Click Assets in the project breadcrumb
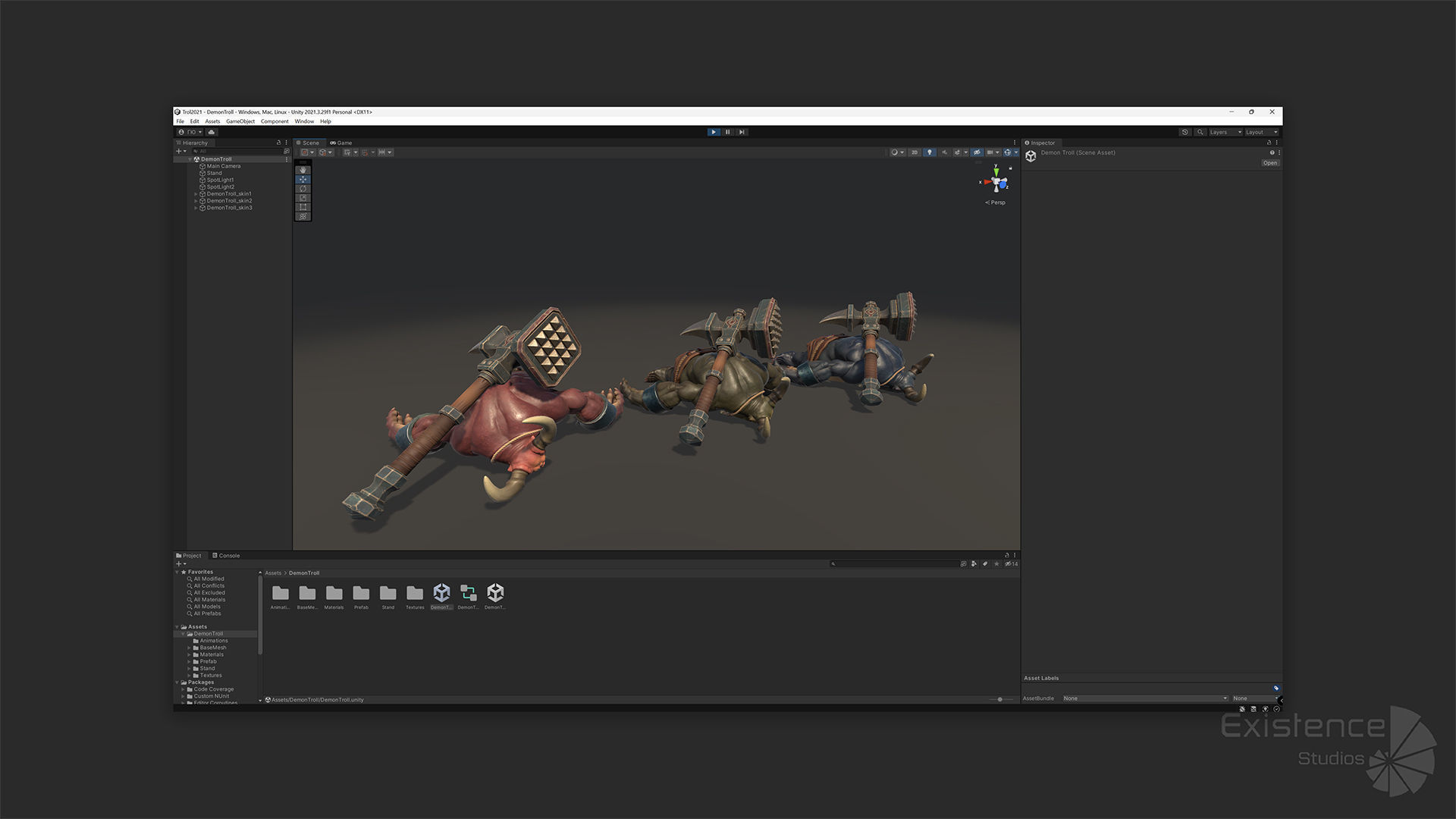 [x=273, y=573]
